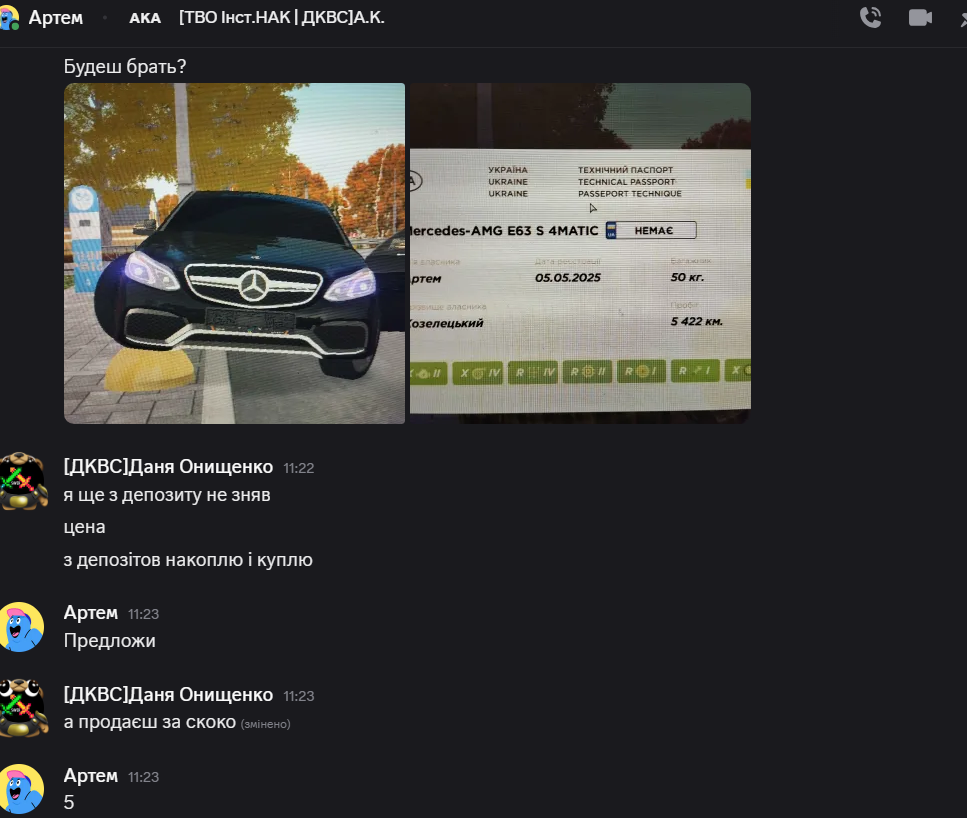Viewport: 967px width, 818px height.
Task: Select message 'а продаєш за скоко'
Action: (x=150, y=722)
